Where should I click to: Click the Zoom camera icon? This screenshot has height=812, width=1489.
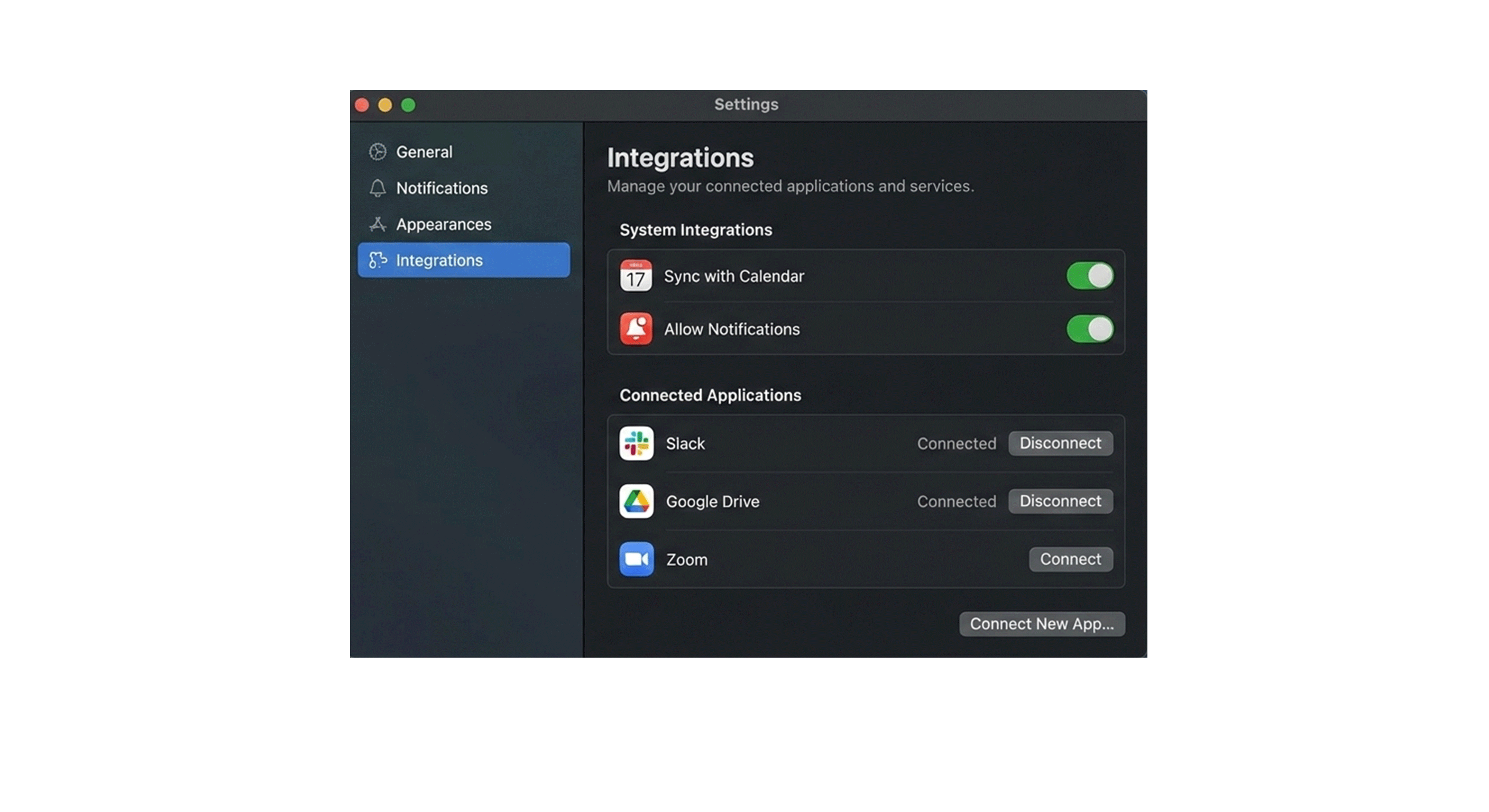636,559
